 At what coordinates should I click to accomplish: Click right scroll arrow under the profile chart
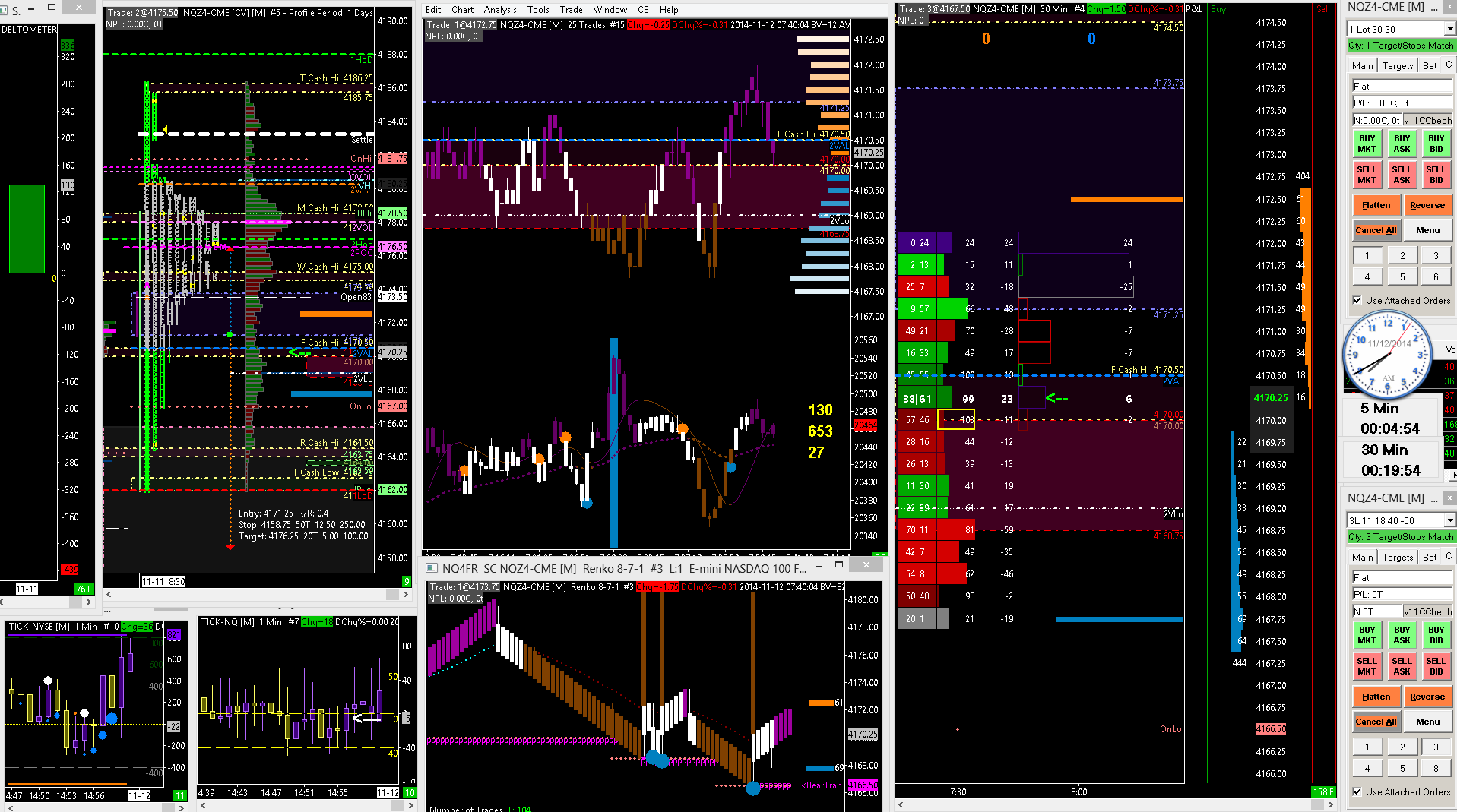pyautogui.click(x=405, y=595)
